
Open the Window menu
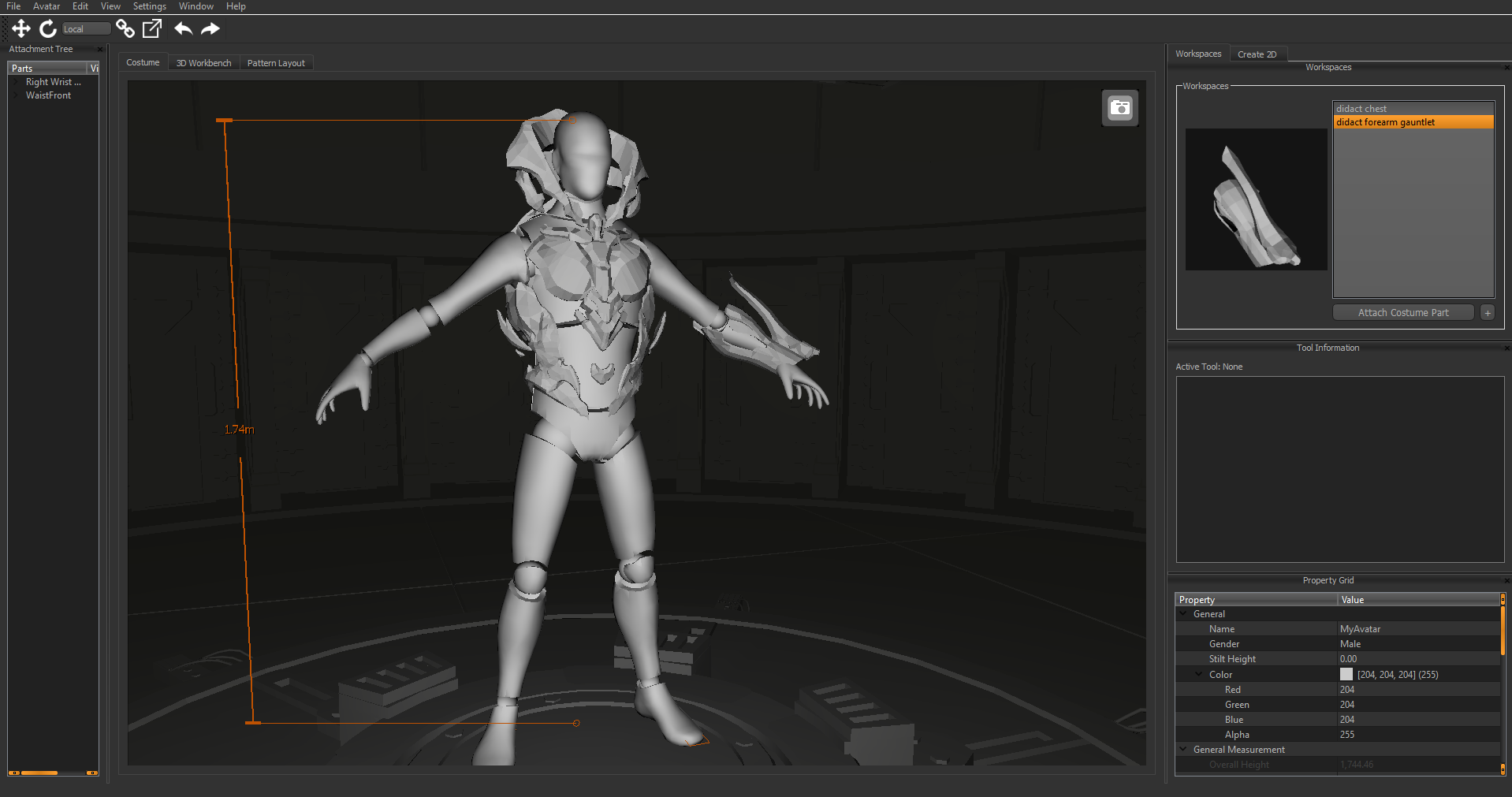coord(196,6)
